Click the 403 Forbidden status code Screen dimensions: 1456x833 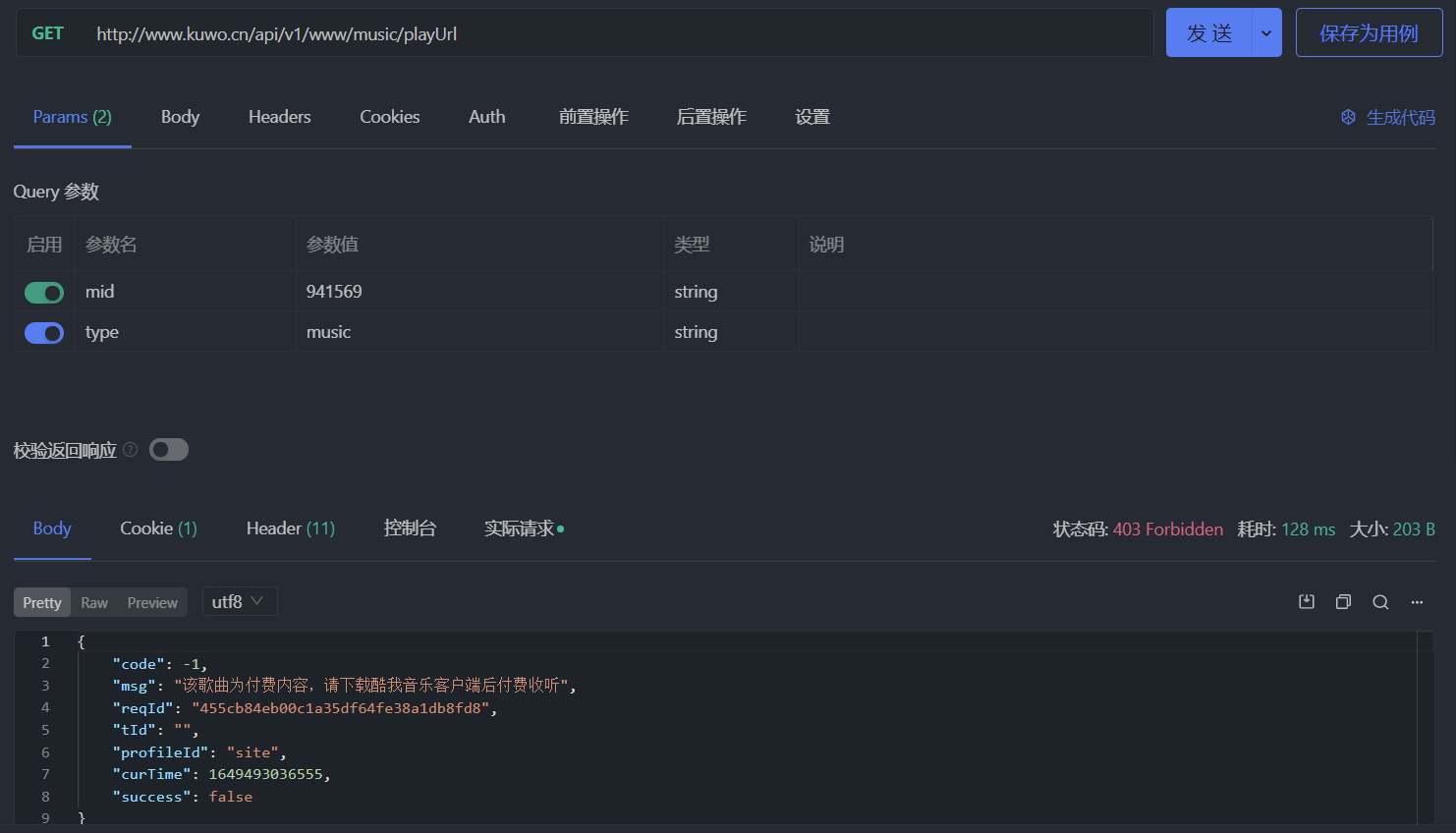coord(1168,529)
